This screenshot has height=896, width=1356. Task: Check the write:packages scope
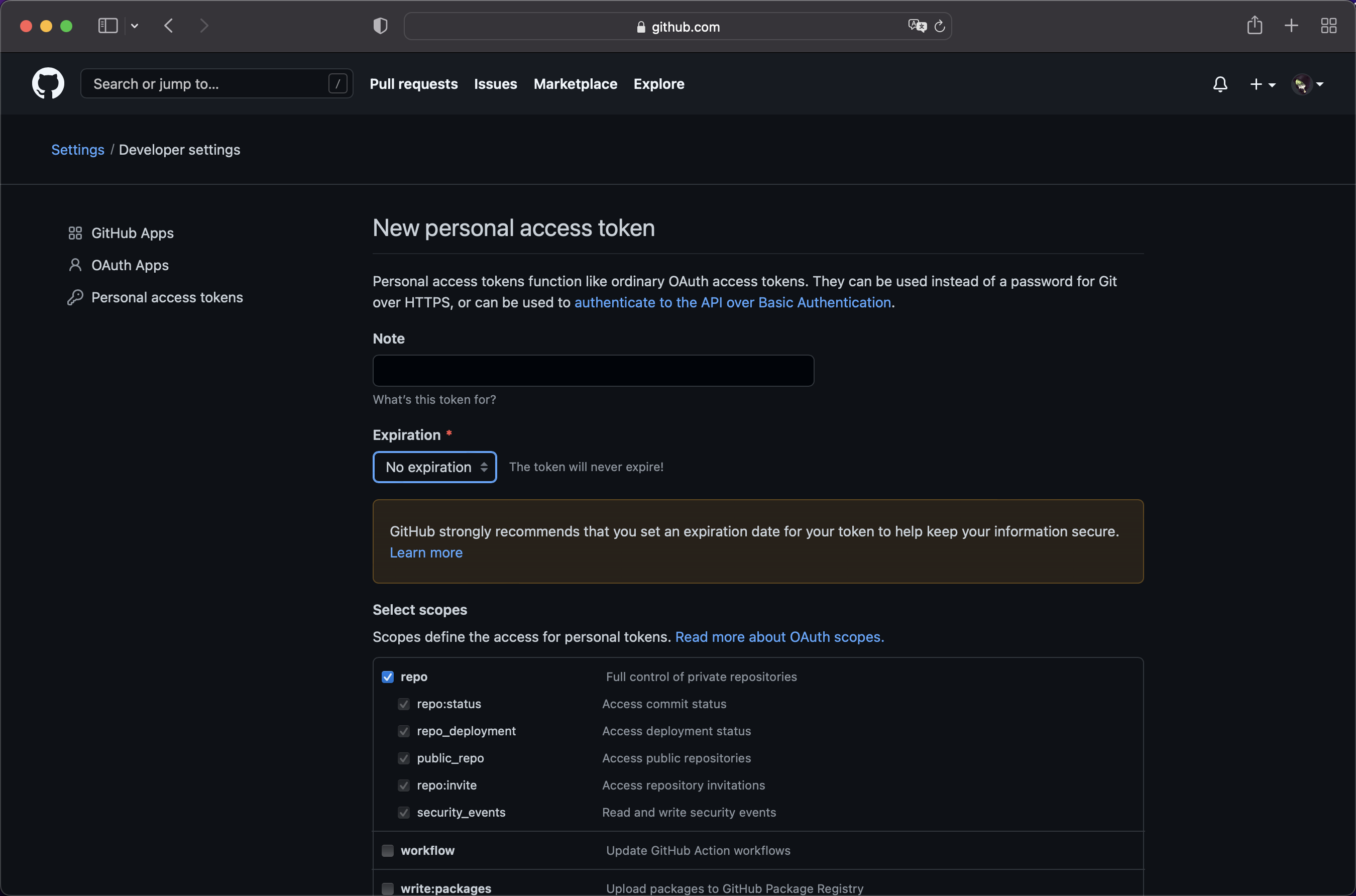tap(387, 888)
